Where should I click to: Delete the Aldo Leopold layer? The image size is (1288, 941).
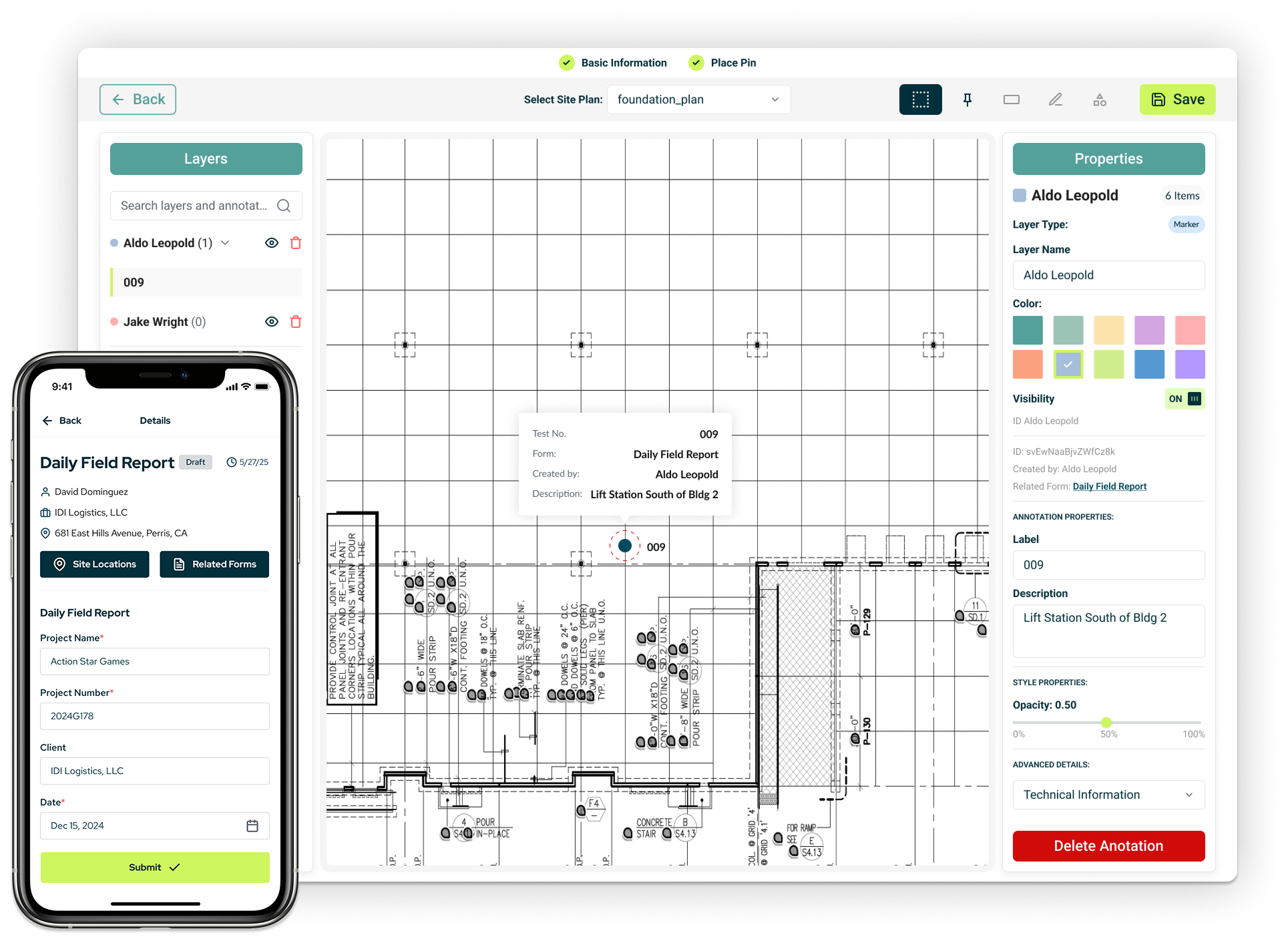point(296,242)
